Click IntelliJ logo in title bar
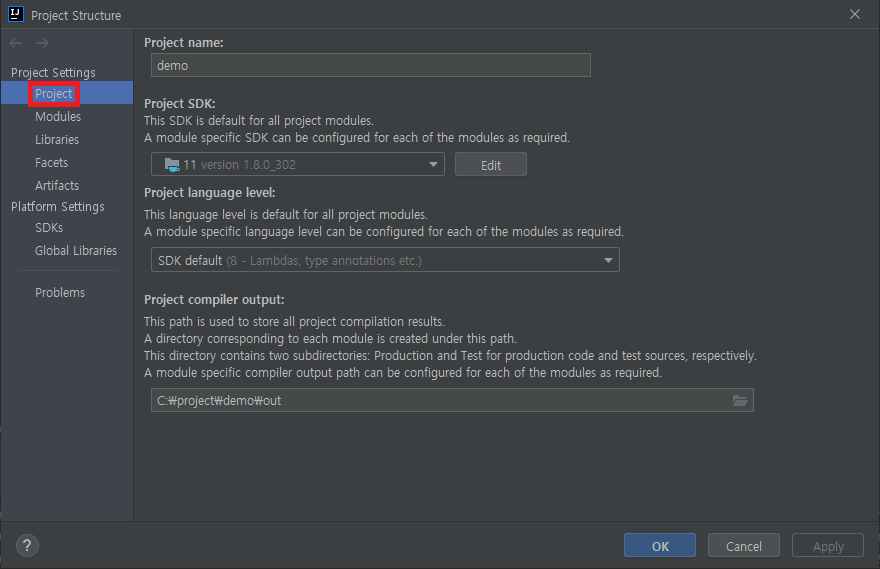Image resolution: width=880 pixels, height=569 pixels. tap(16, 14)
